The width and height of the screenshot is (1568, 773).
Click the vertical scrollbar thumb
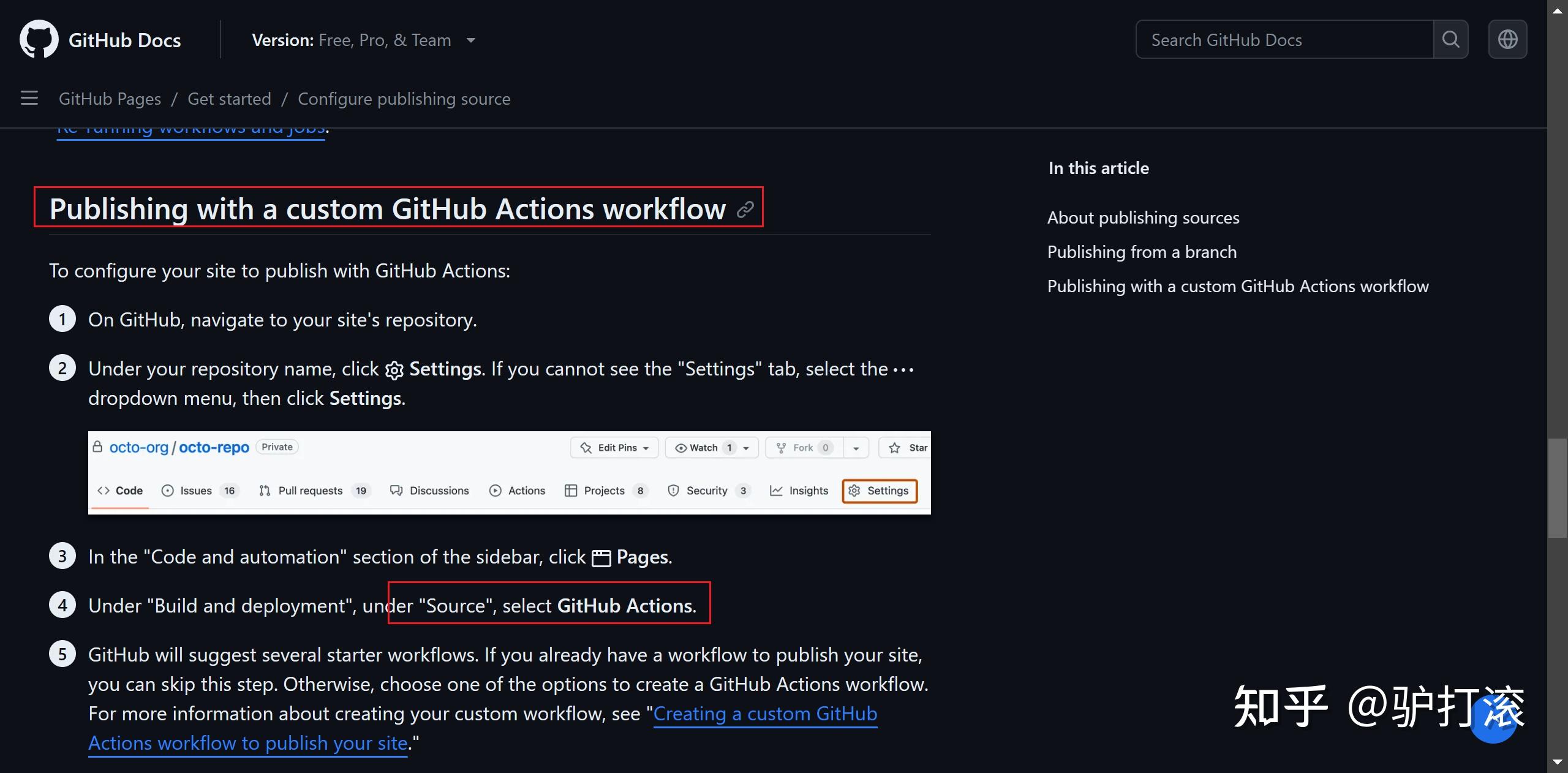click(1557, 488)
